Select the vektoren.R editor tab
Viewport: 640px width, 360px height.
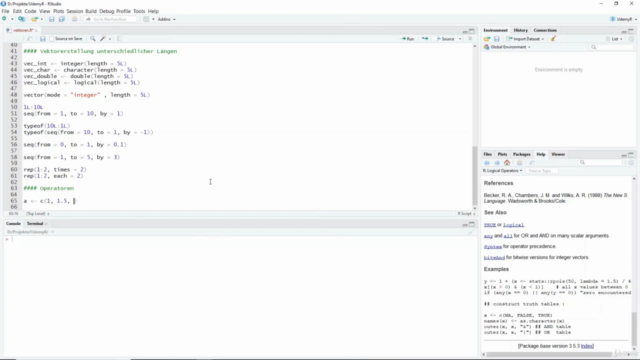[23, 30]
